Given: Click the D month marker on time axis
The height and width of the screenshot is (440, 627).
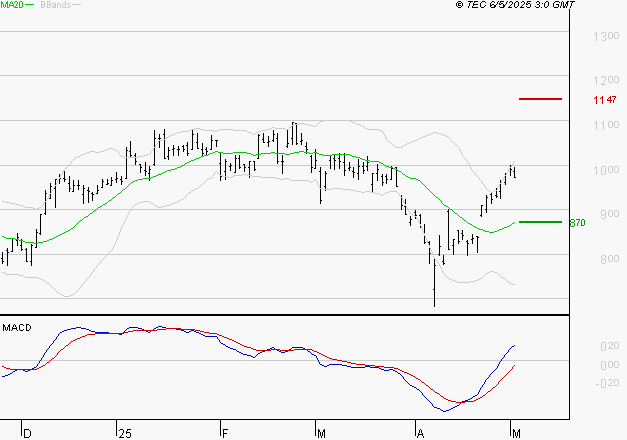Looking at the screenshot, I should [x=27, y=434].
